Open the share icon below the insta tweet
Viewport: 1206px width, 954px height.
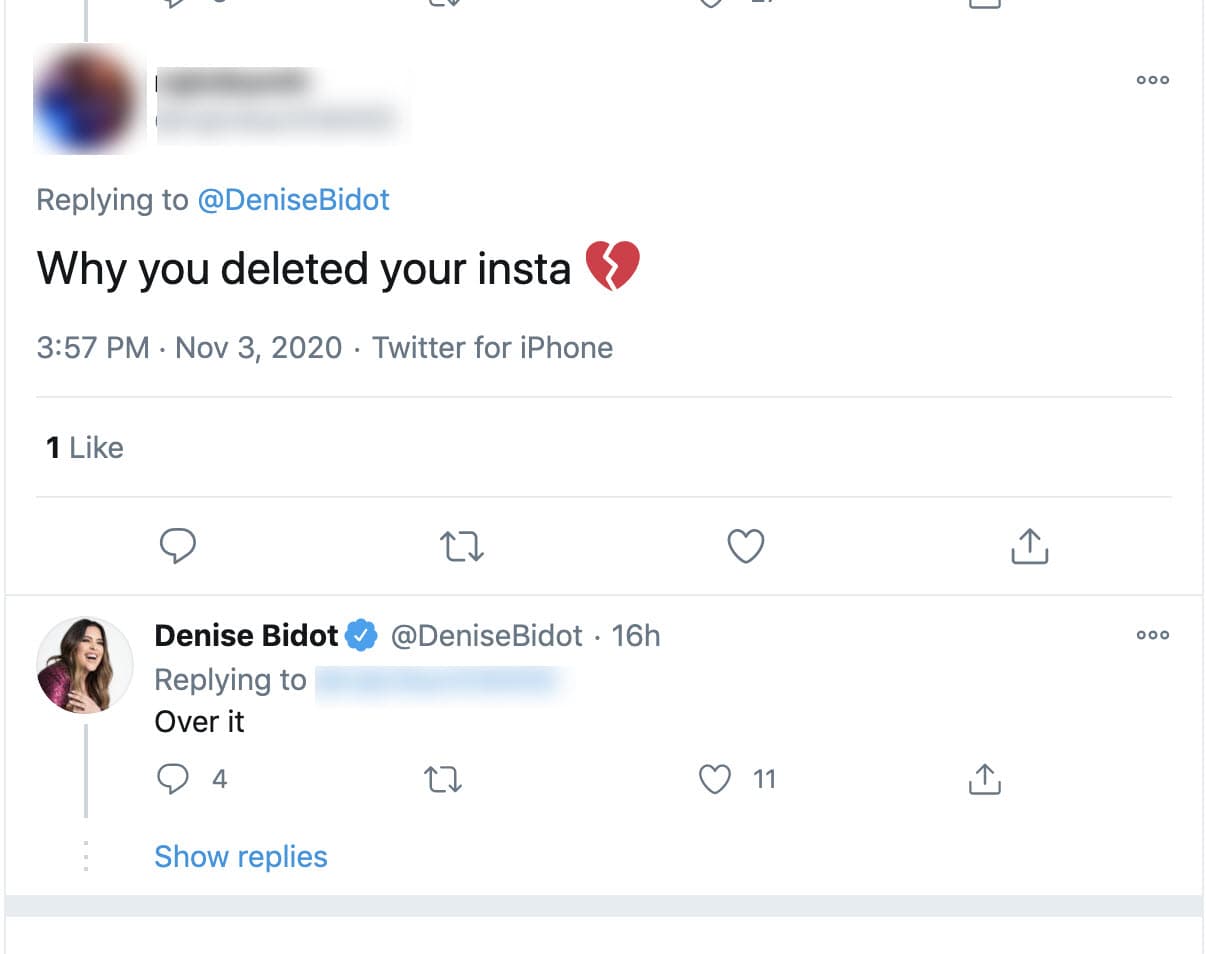(x=1029, y=546)
